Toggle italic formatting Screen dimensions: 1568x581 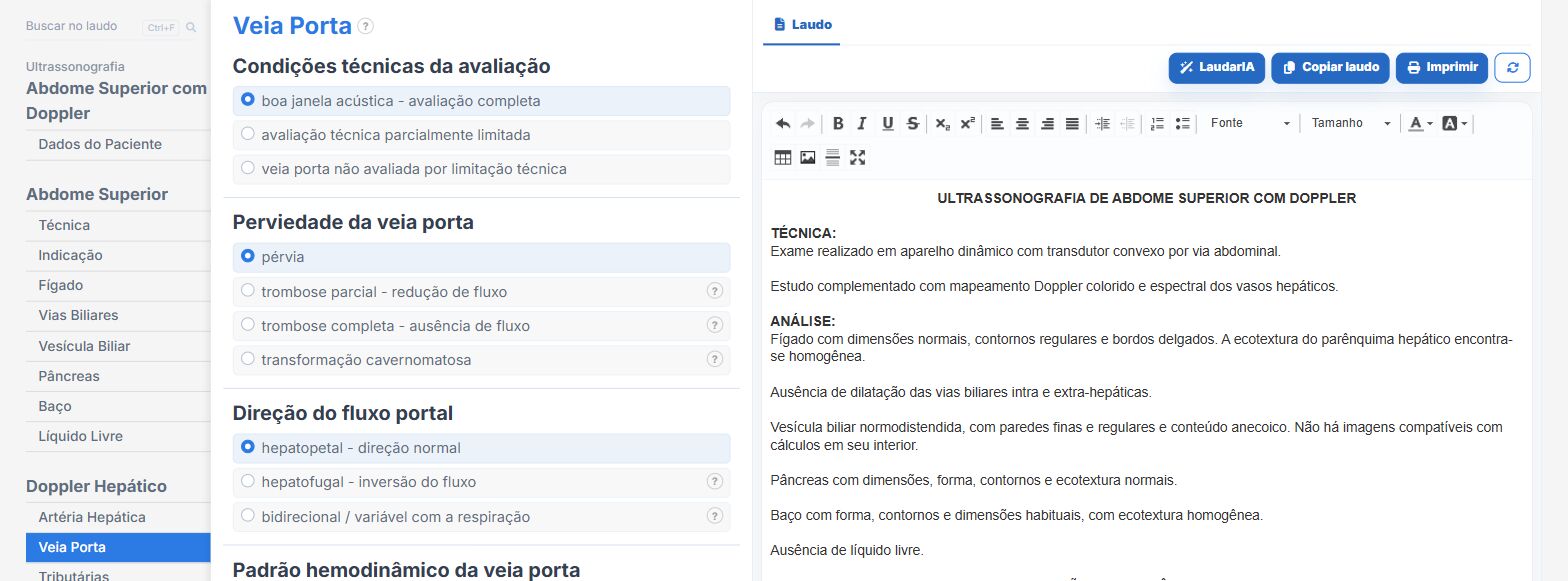tap(862, 123)
